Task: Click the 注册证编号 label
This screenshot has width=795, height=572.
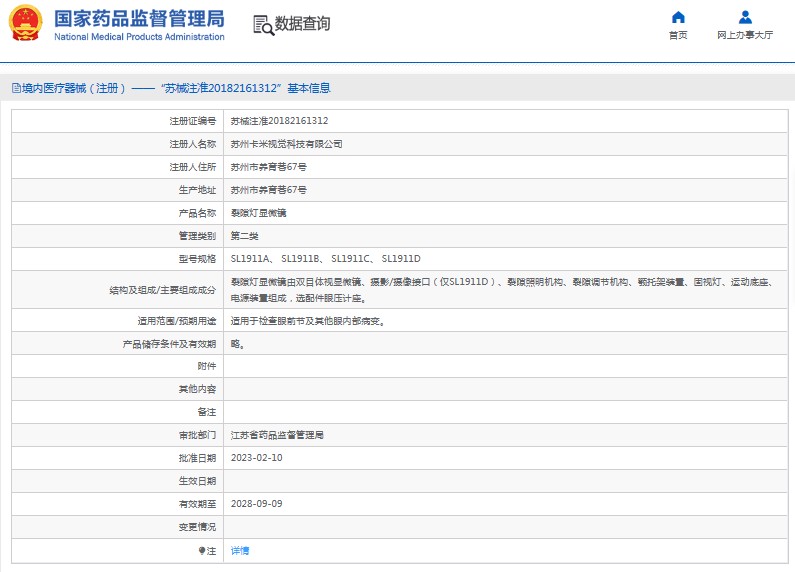Action: click(193, 121)
